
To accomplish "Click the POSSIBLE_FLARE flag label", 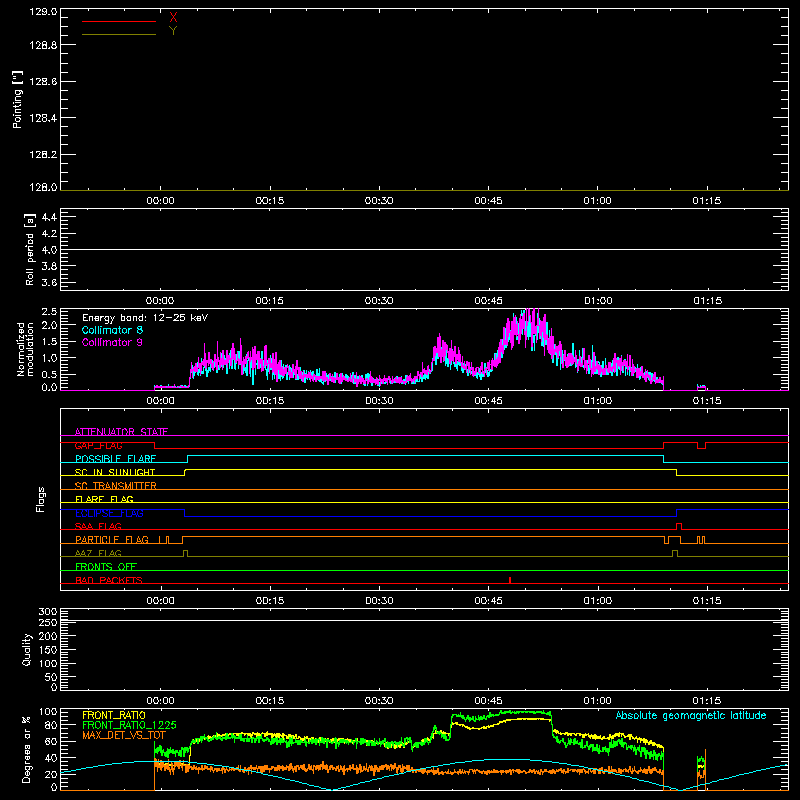I will [115, 459].
